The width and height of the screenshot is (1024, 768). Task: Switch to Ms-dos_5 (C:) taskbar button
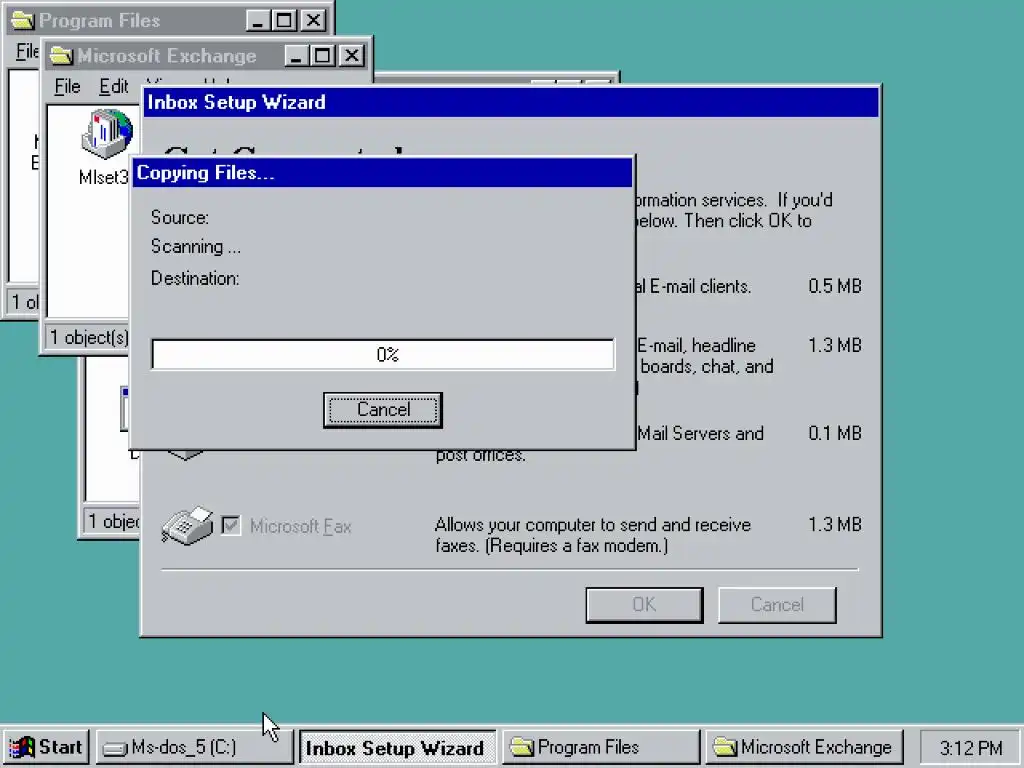(x=195, y=747)
